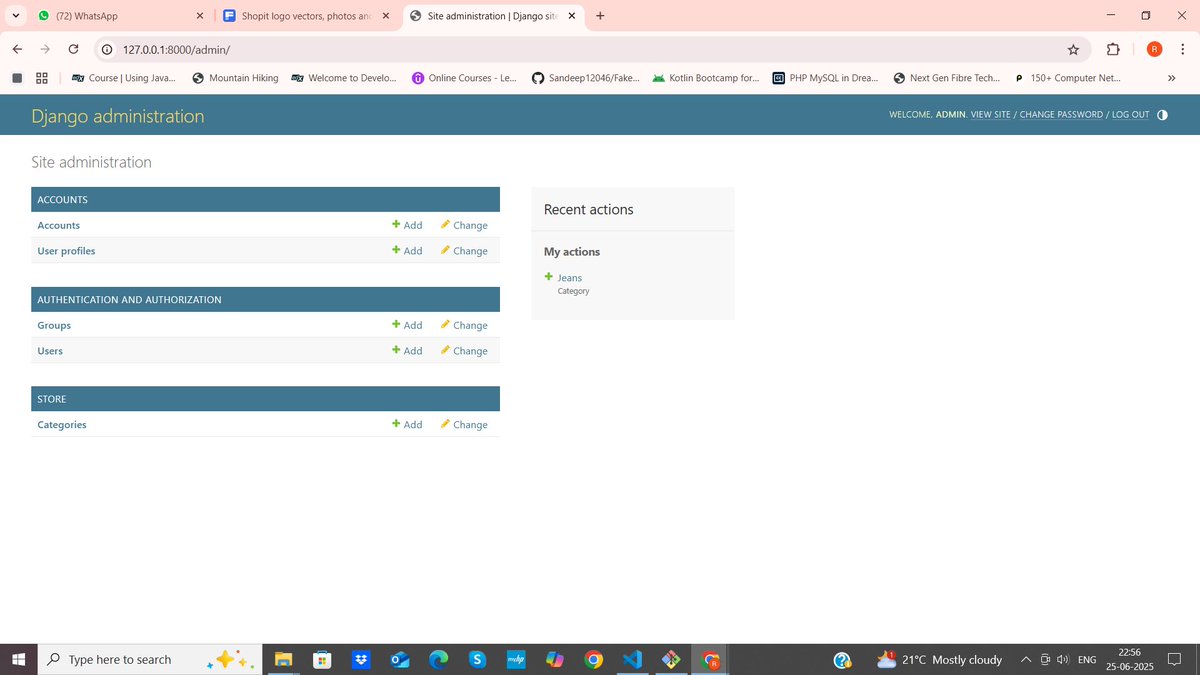
Task: View site information icon in address bar
Action: point(108,49)
